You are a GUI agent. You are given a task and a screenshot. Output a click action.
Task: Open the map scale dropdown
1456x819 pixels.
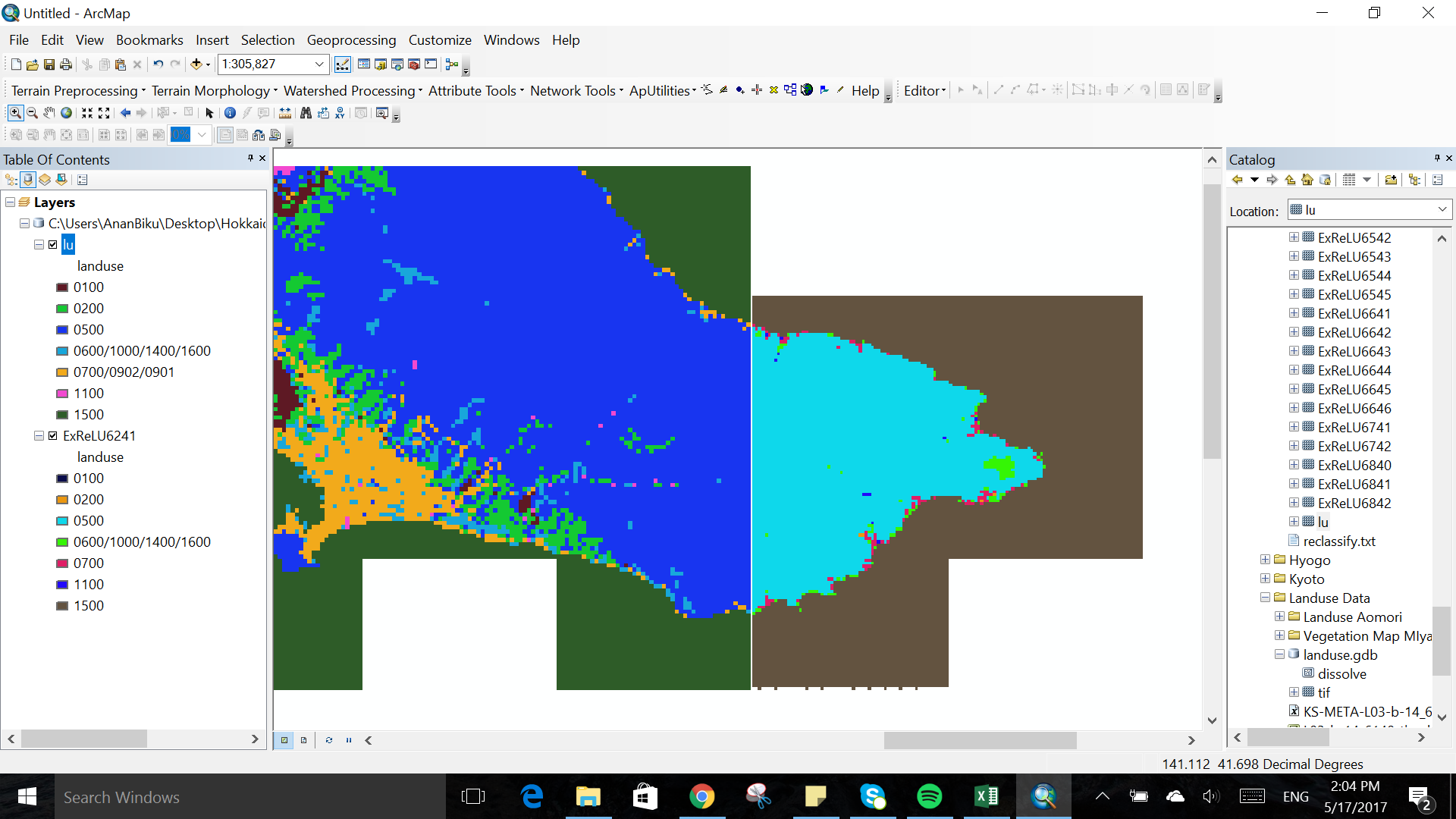coord(319,64)
